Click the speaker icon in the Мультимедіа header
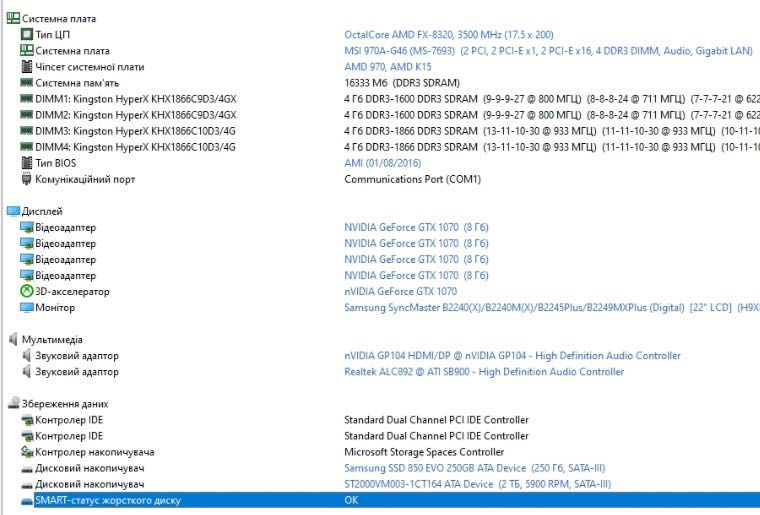Viewport: 760px width, 515px height. [x=13, y=339]
